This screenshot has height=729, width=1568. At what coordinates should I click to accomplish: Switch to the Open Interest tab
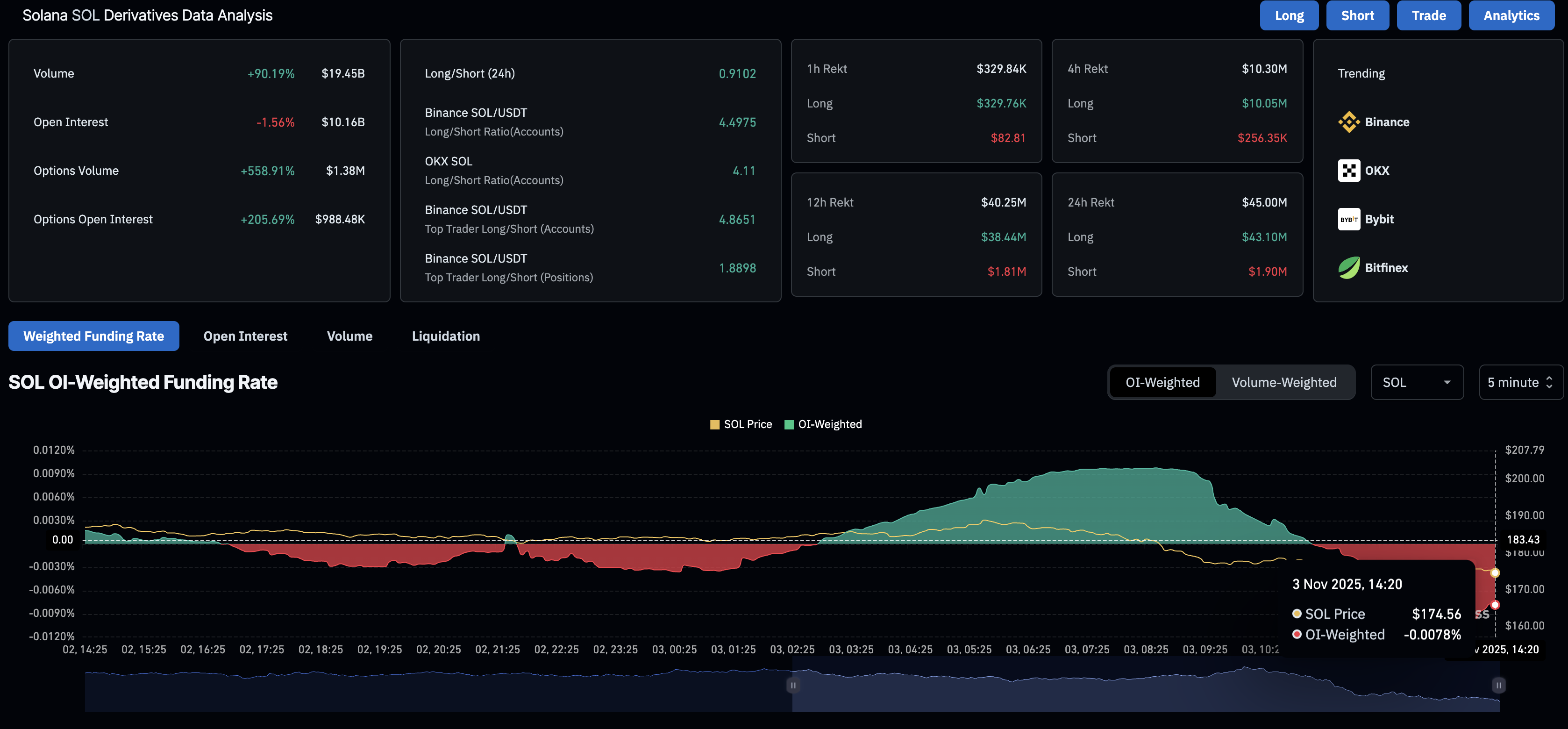point(245,336)
